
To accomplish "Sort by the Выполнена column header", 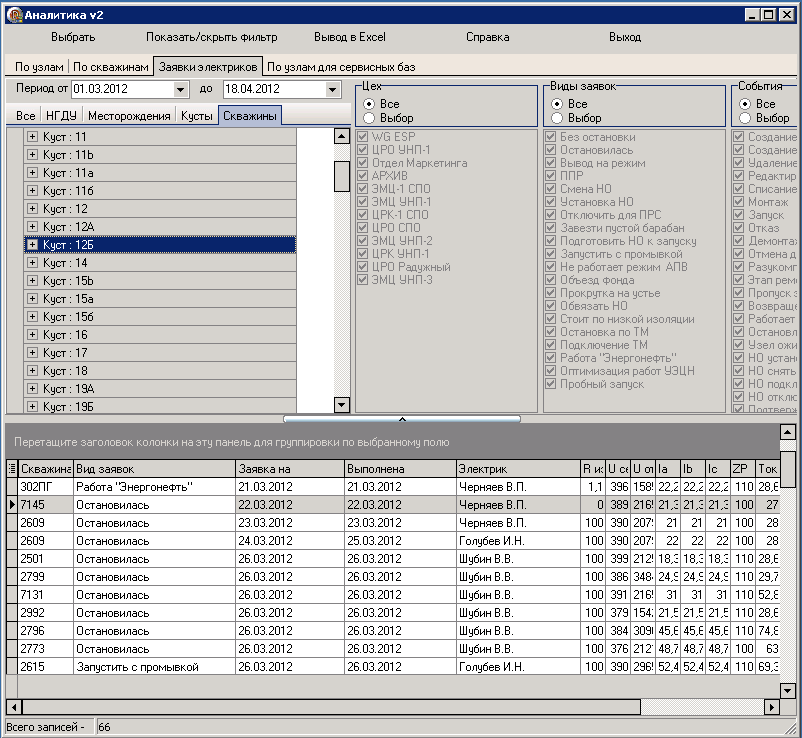I will [400, 469].
